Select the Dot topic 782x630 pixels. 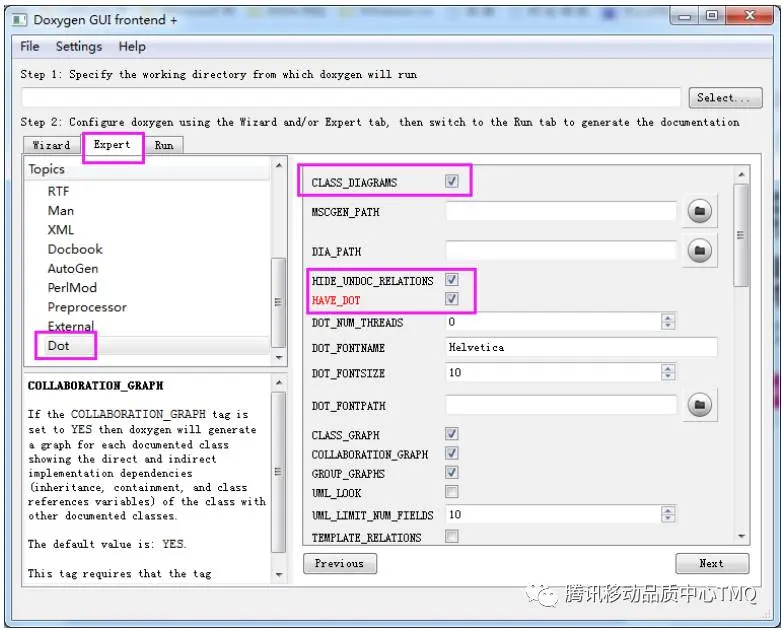click(x=58, y=346)
